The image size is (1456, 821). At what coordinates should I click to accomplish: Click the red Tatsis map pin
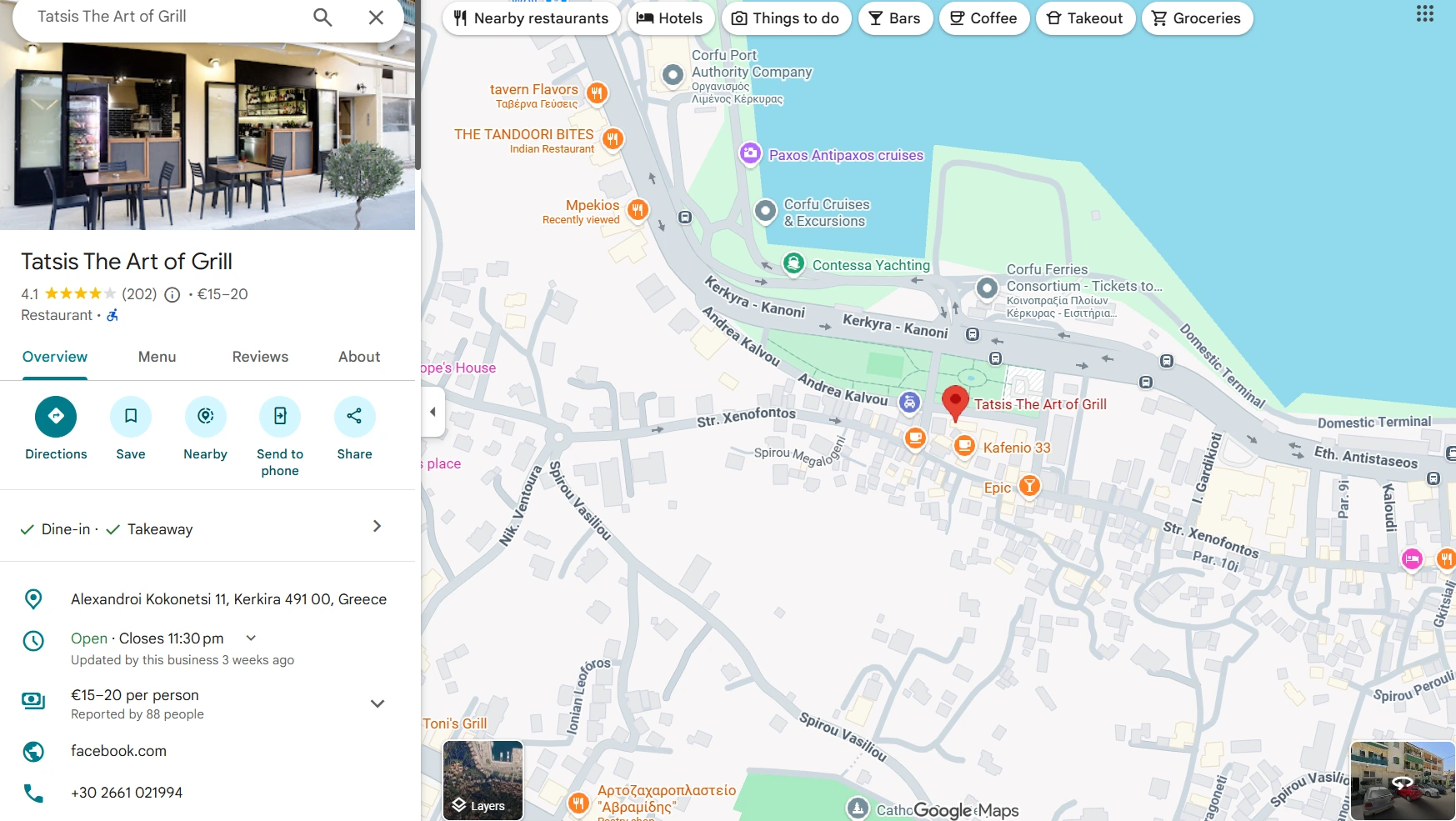coord(955,403)
